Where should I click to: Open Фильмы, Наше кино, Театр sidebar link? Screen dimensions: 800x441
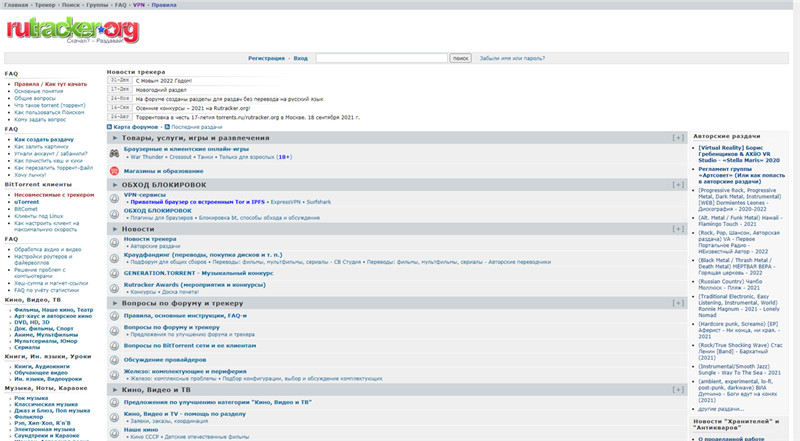pos(54,310)
